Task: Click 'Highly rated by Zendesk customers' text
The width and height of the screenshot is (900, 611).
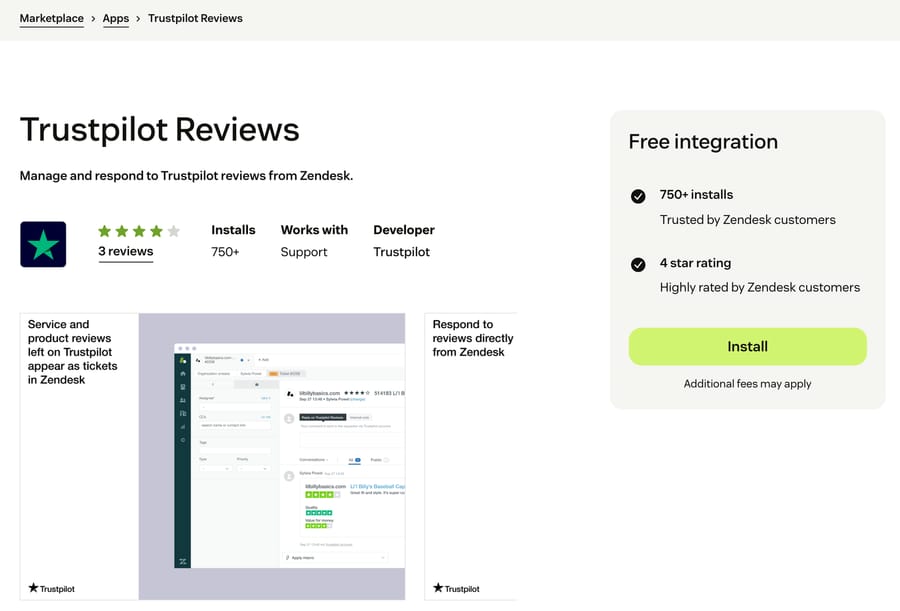Action: tap(760, 287)
